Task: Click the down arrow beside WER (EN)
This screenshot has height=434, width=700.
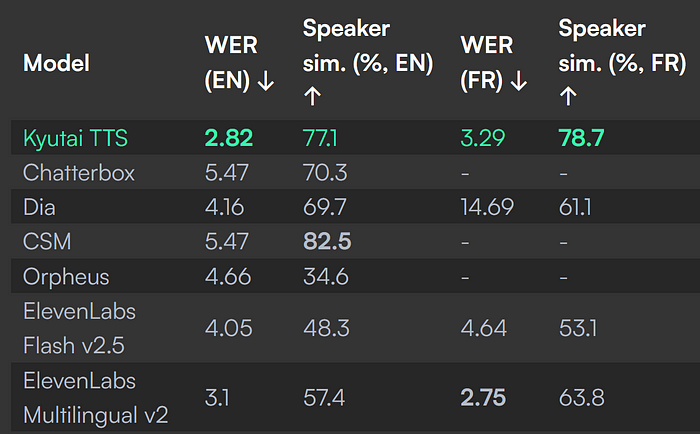Action: 266,81
